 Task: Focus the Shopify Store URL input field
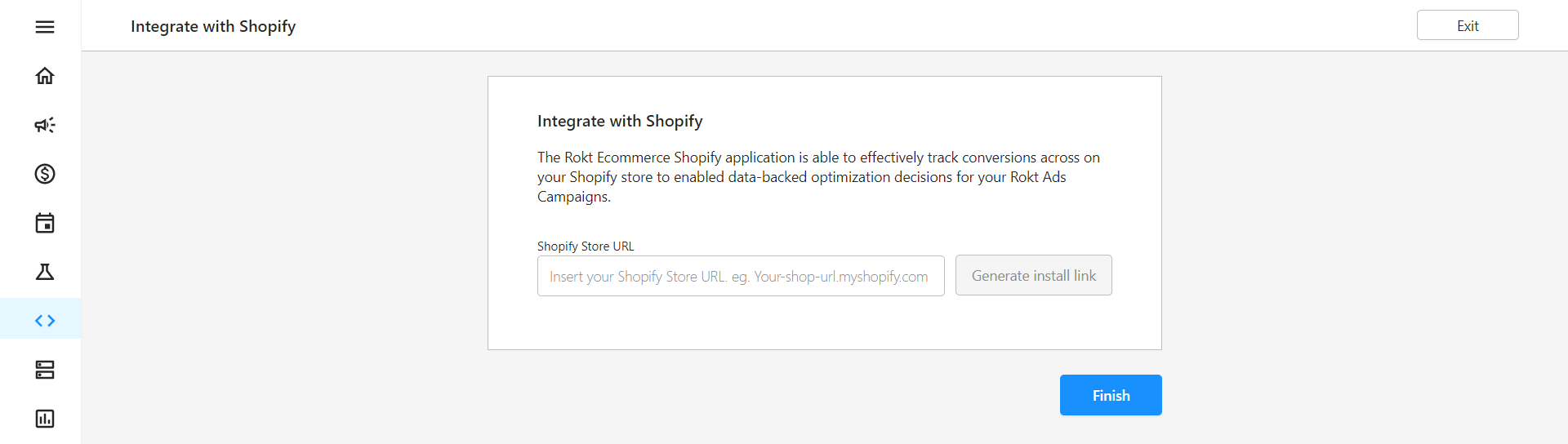[741, 276]
